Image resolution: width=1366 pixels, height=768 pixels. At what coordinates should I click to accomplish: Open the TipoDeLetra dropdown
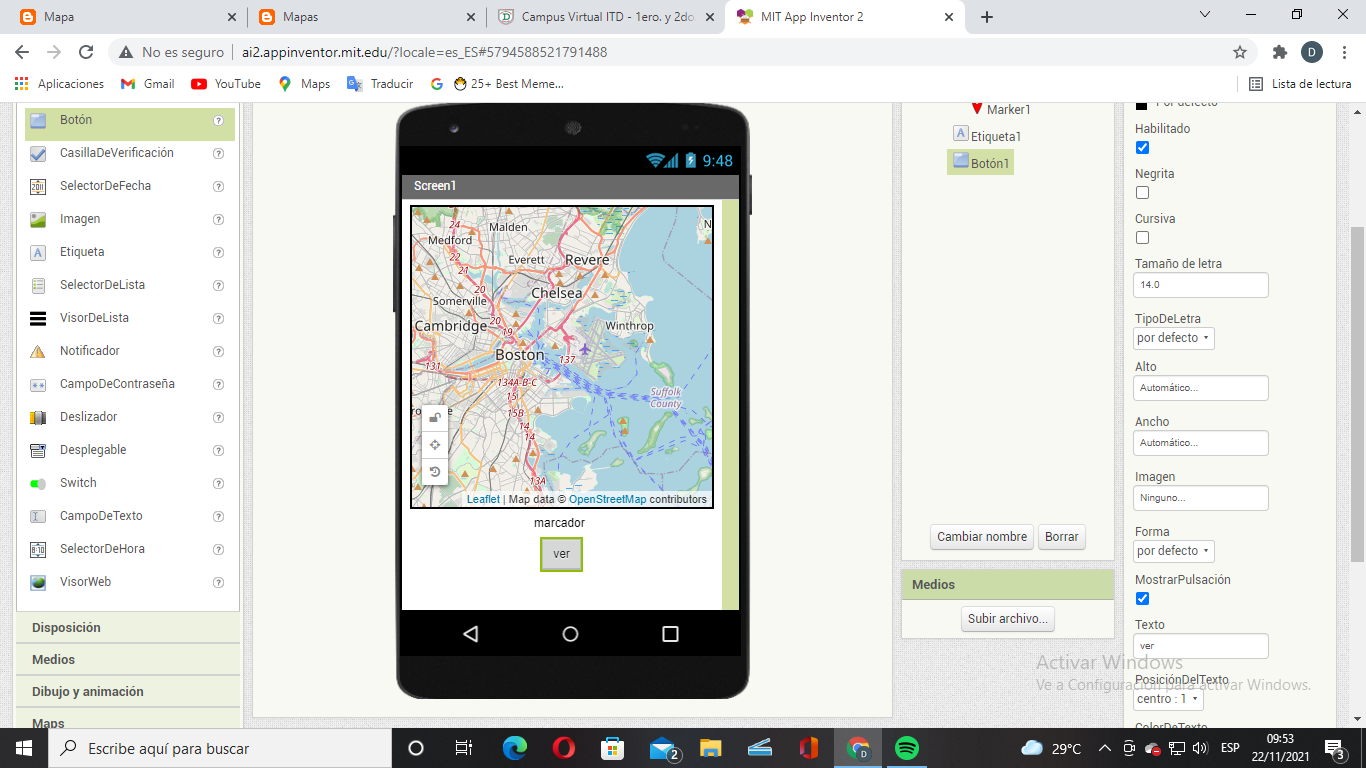[x=1174, y=338]
